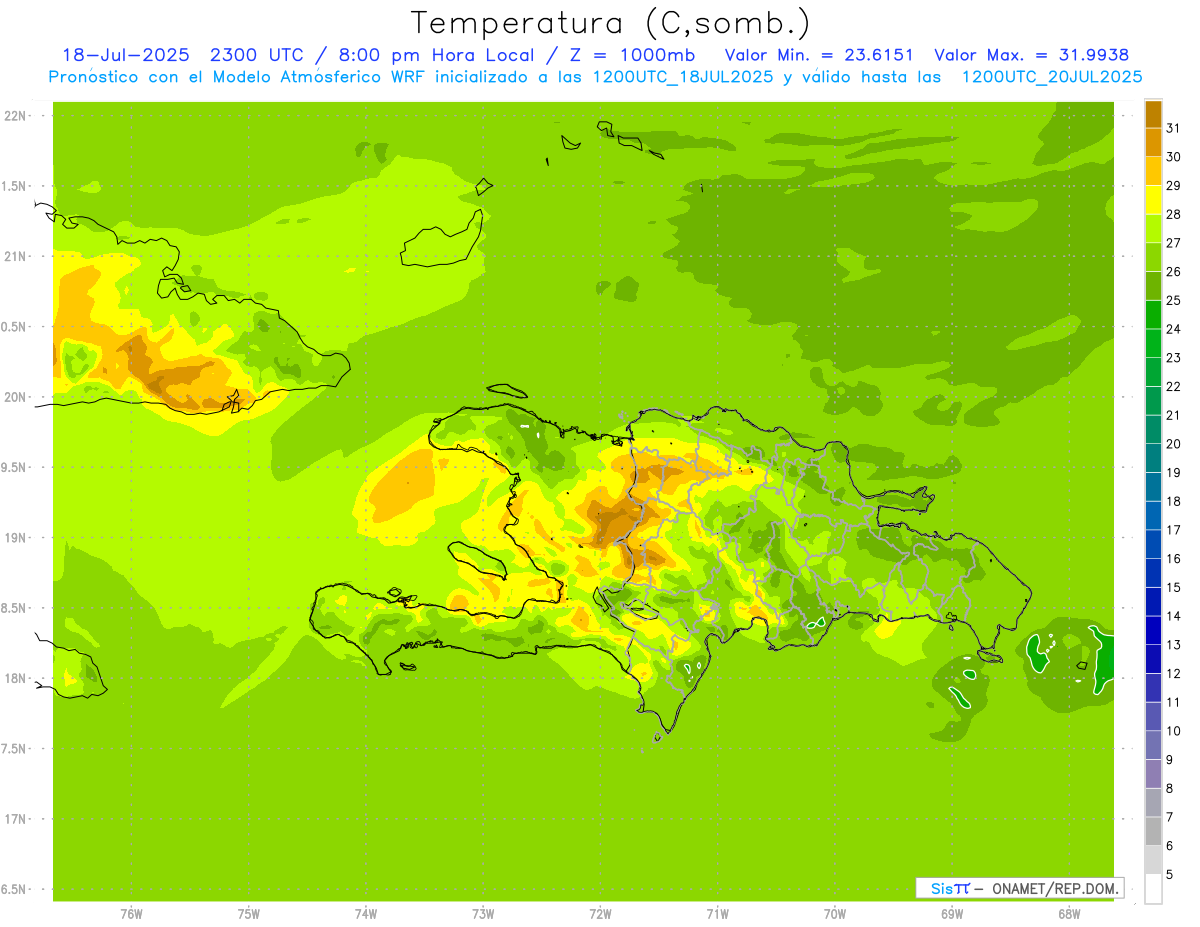The image size is (1200, 927).
Task: Pick the dark orange swatch above 31
Action: pyautogui.click(x=1153, y=114)
